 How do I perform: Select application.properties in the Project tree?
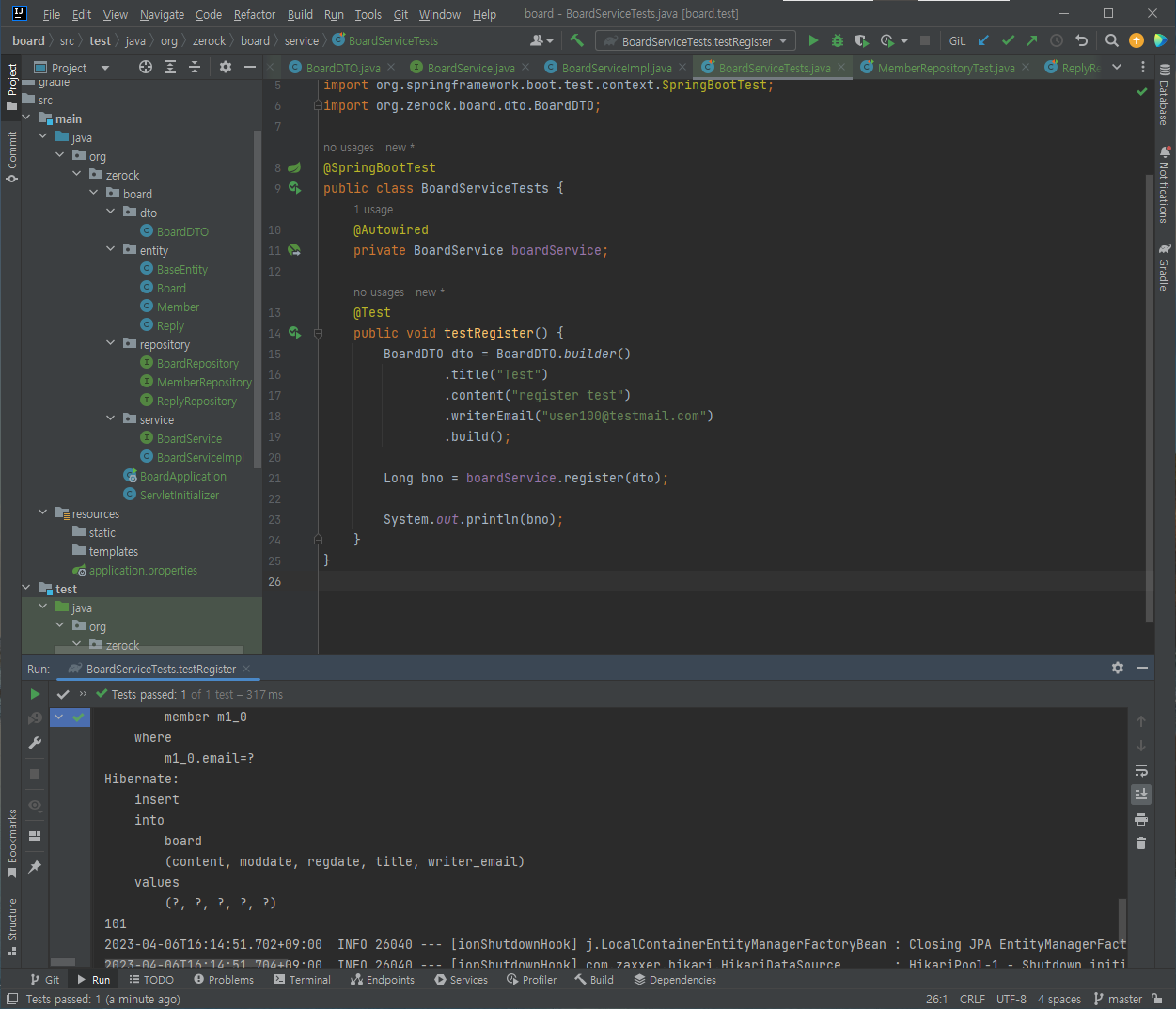143,570
